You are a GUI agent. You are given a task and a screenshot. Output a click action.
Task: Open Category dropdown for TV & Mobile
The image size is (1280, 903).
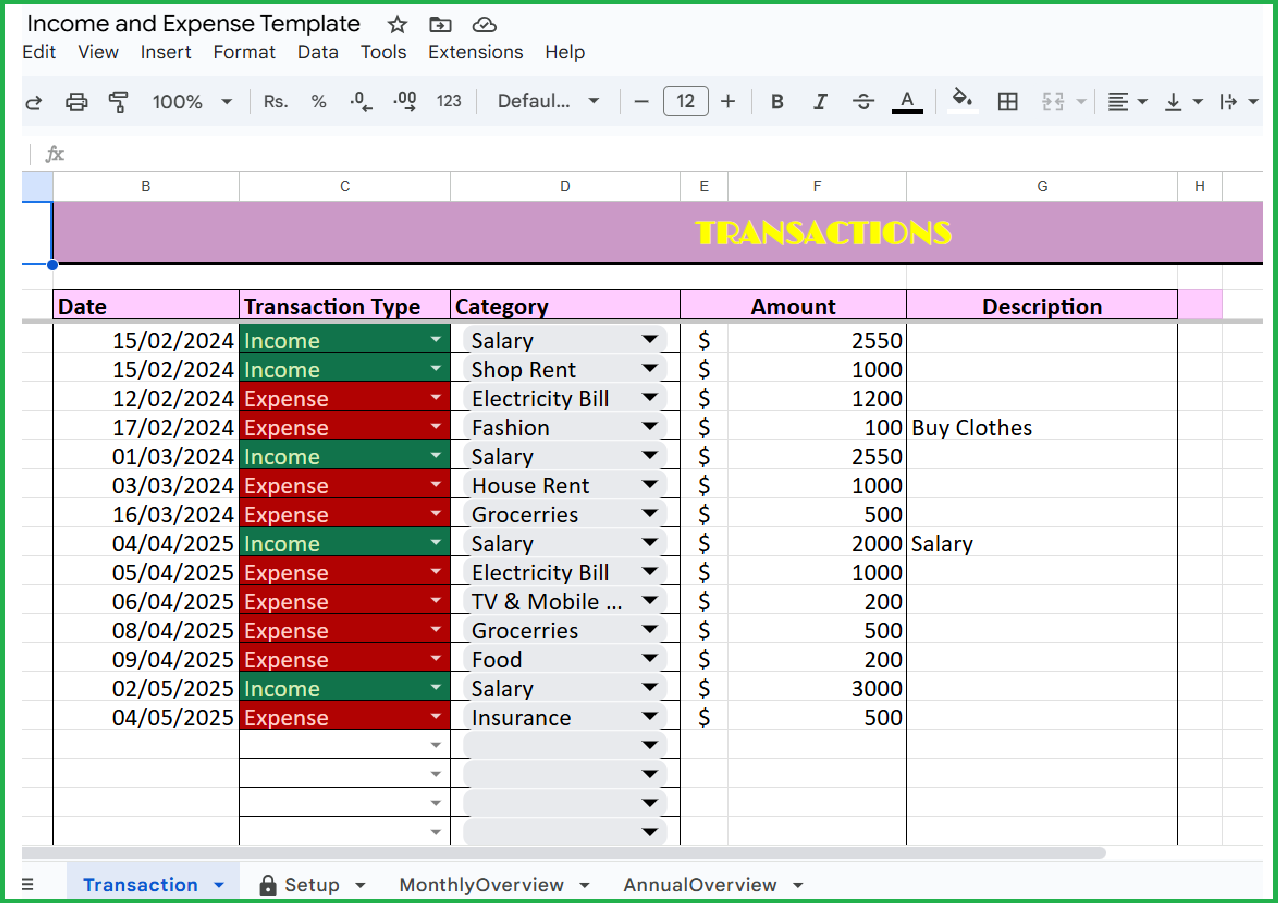pos(650,601)
